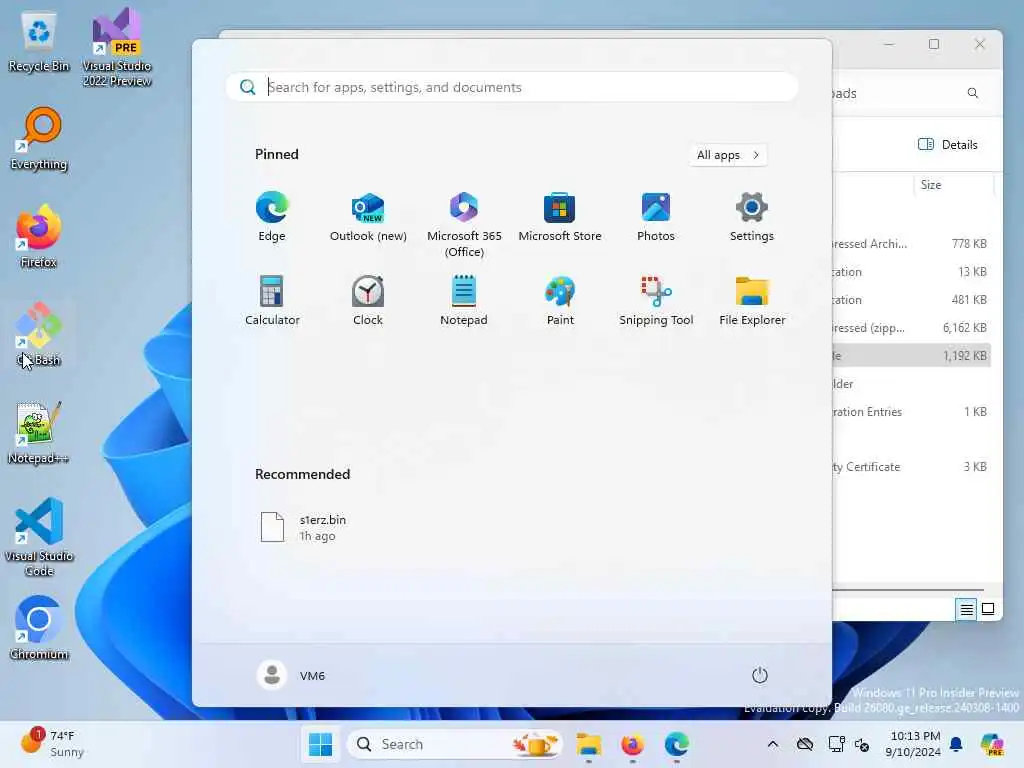The image size is (1024, 768).
Task: Open Settings from pinned apps
Action: click(x=752, y=217)
